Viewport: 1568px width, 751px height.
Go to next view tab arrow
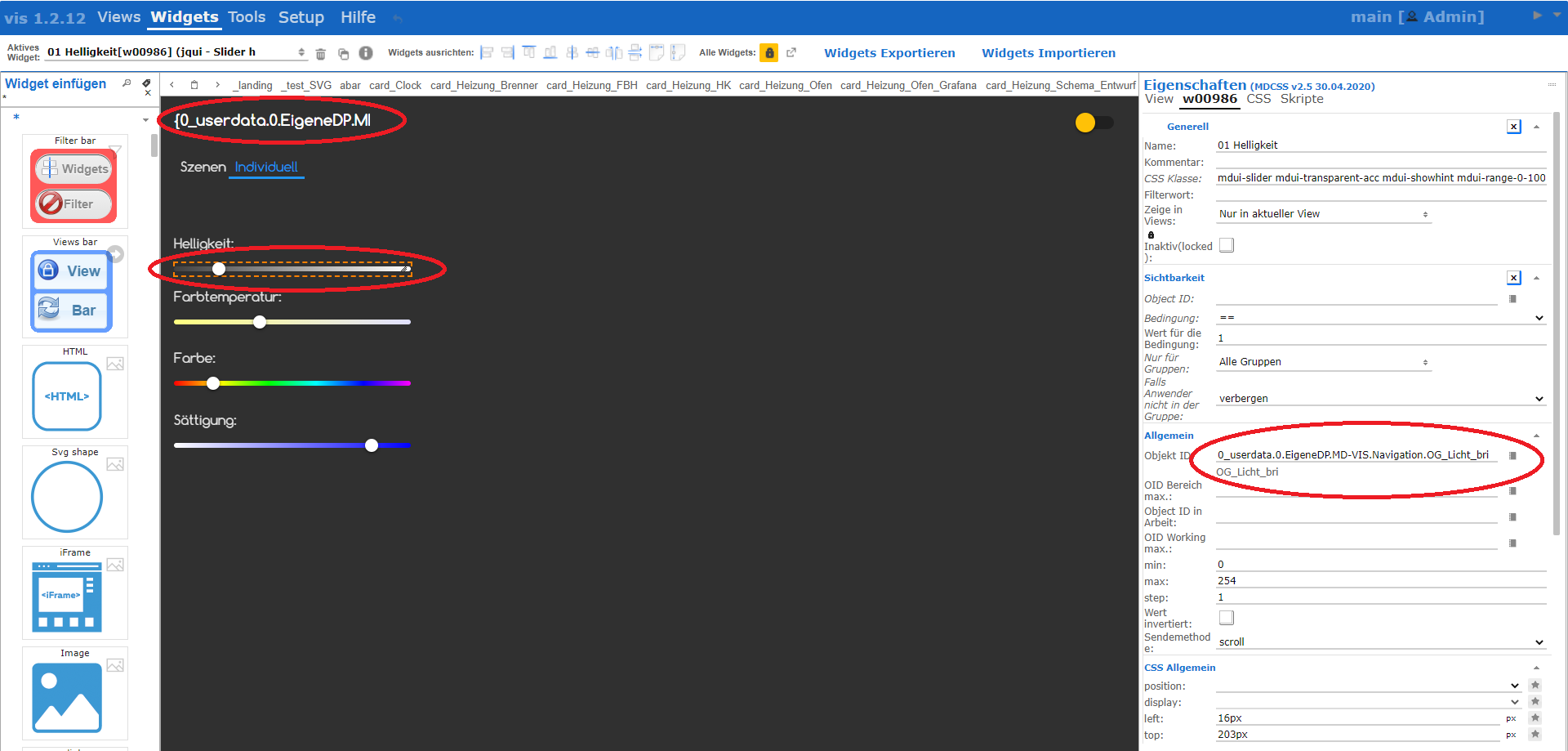tap(217, 85)
